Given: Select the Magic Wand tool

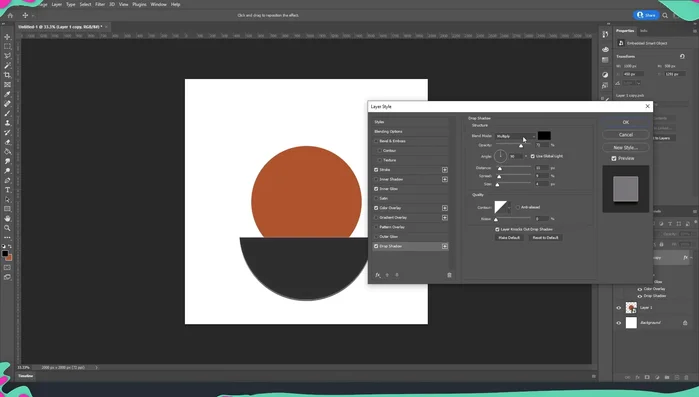Looking at the screenshot, I should click(x=7, y=65).
